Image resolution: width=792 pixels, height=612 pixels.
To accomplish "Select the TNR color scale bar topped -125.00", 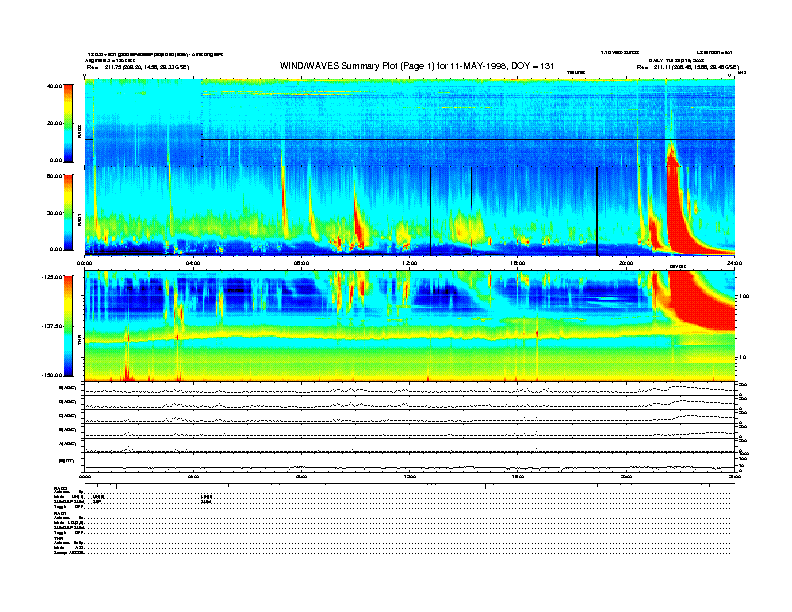I will pyautogui.click(x=68, y=326).
